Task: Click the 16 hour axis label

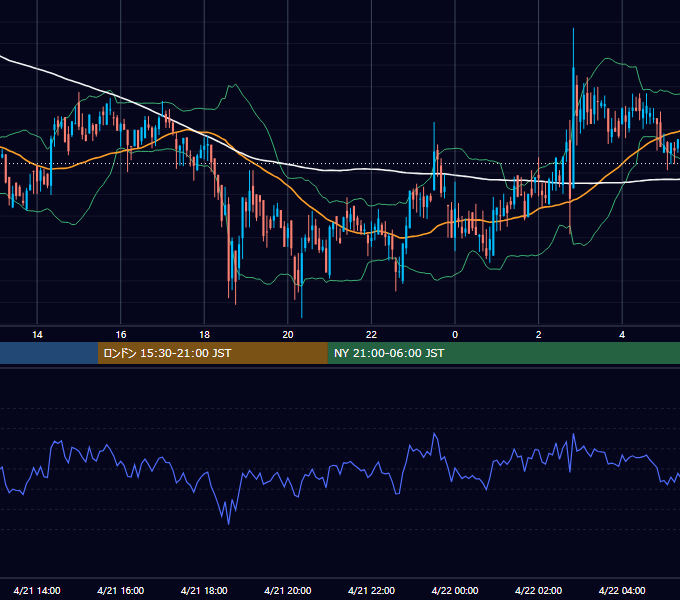Action: pos(121,335)
